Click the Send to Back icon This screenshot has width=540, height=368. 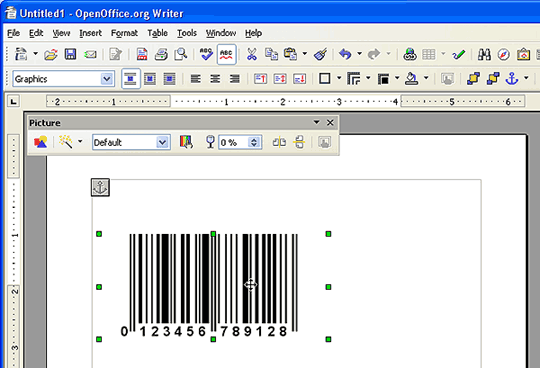click(x=493, y=79)
